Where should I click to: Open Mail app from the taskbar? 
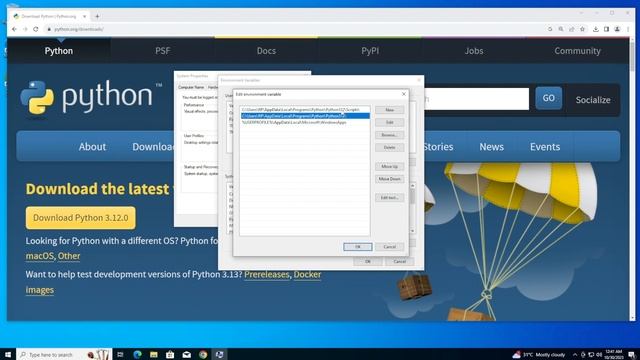pyautogui.click(x=187, y=354)
